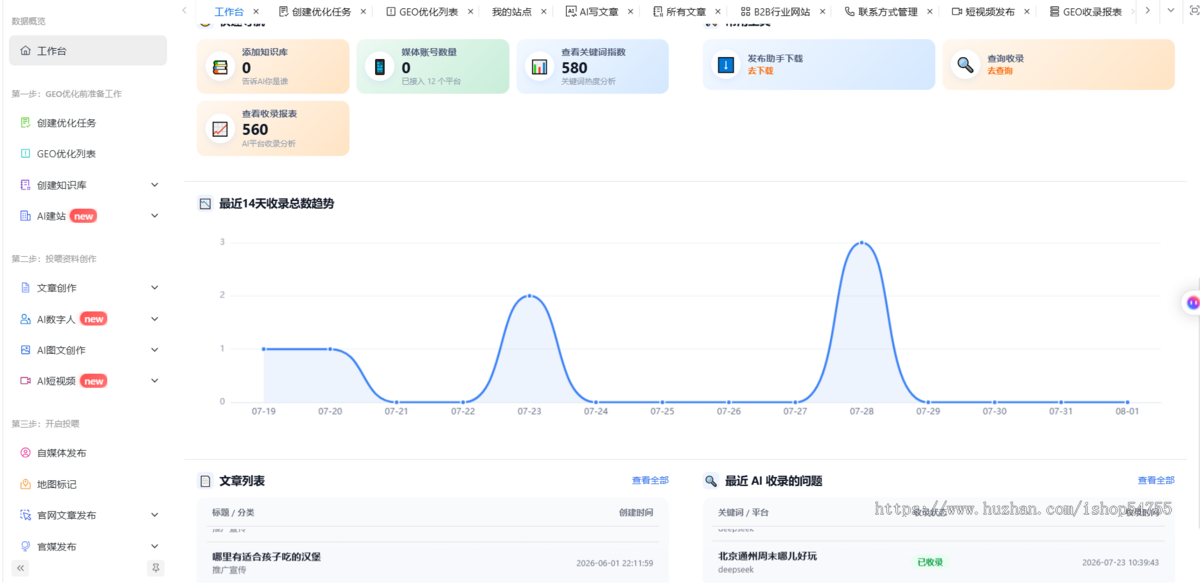The height and width of the screenshot is (583, 1200).
Task: Click the 07-19 chart data point
Action: [264, 349]
